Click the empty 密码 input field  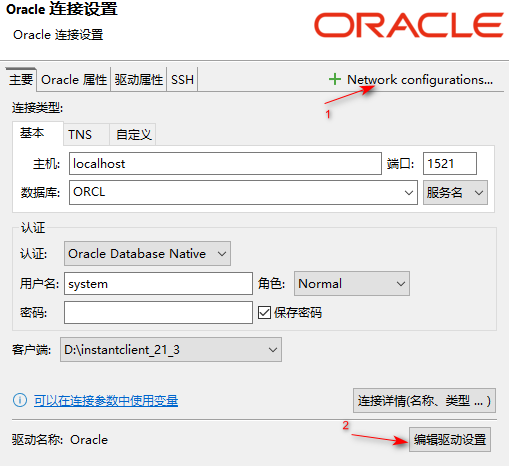pyautogui.click(x=158, y=313)
